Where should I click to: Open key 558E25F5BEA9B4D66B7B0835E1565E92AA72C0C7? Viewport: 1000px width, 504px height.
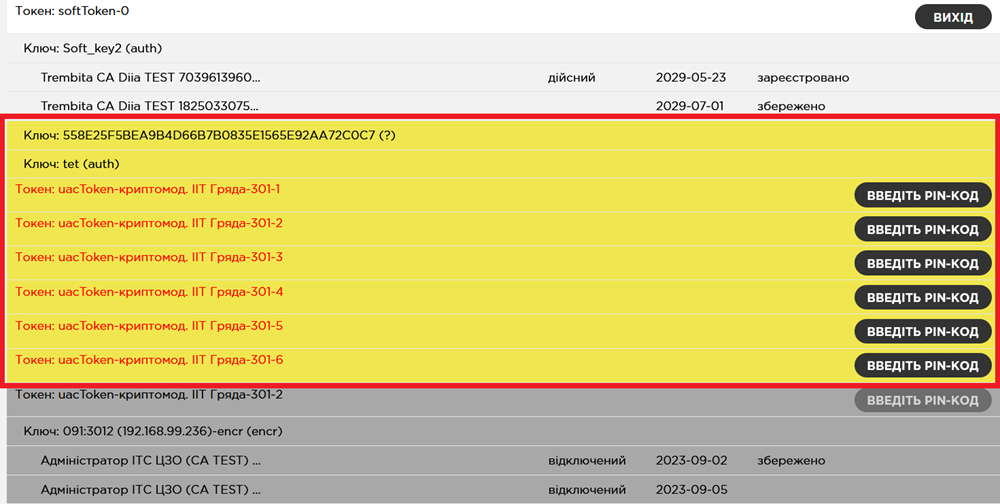tap(210, 135)
